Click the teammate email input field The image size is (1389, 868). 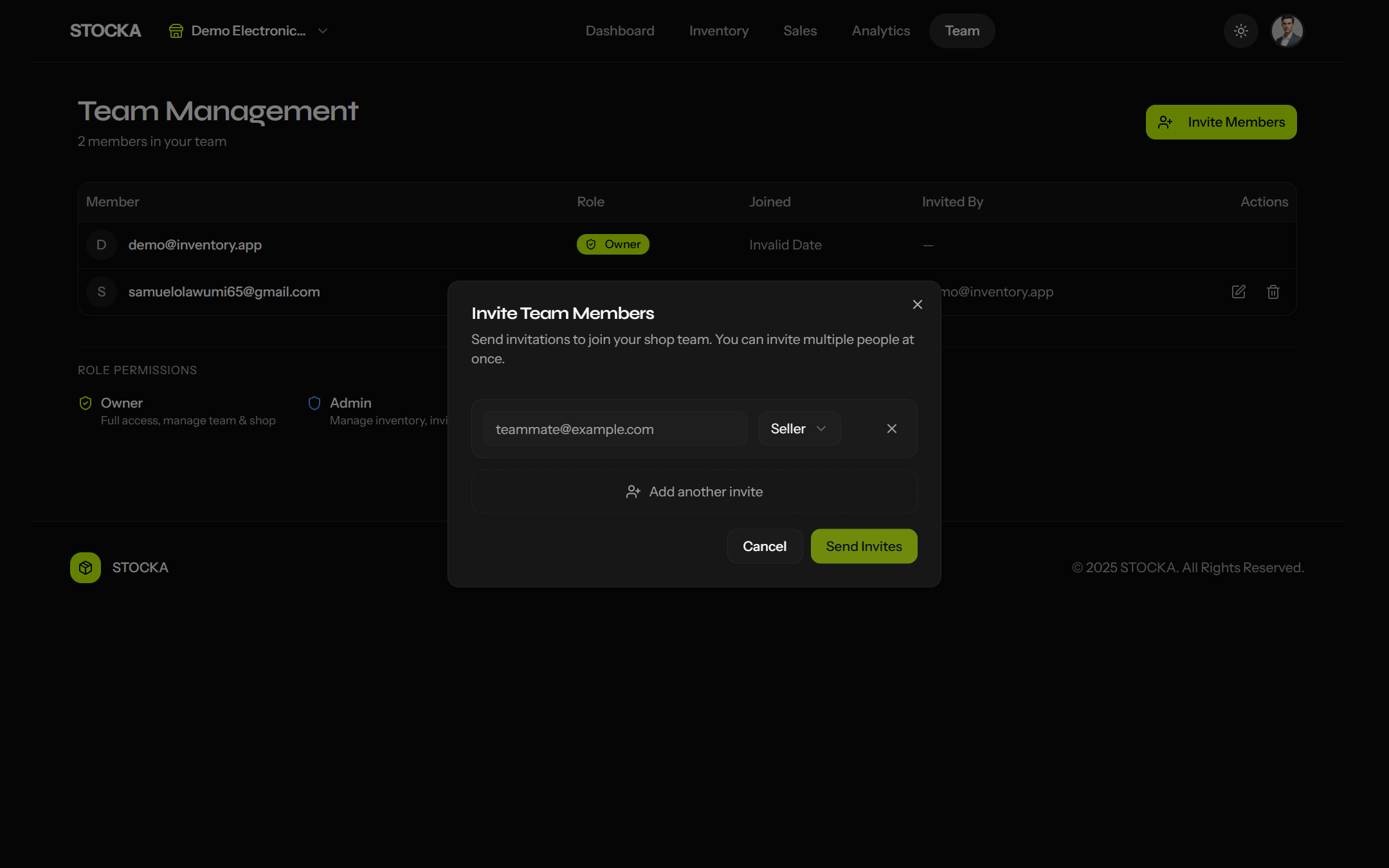coord(614,429)
